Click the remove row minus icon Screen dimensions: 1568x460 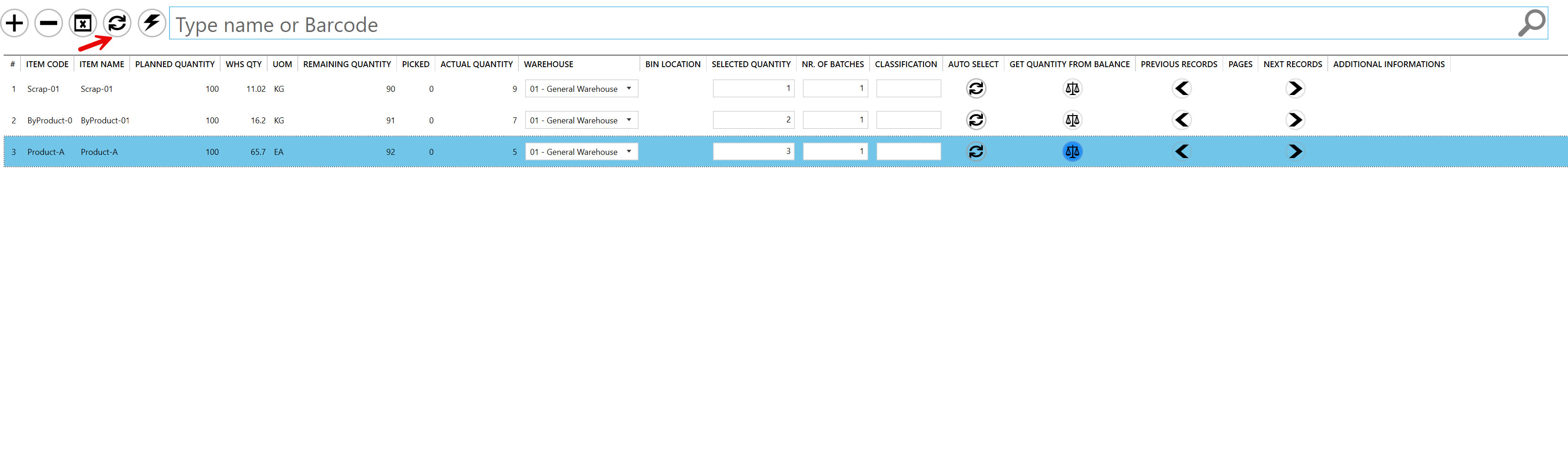click(48, 23)
